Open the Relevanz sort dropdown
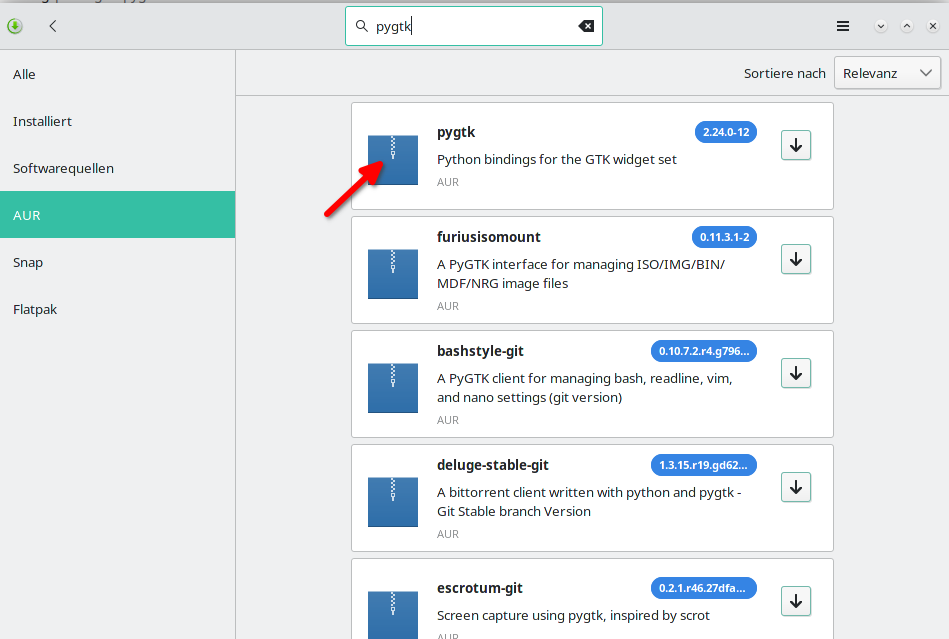The image size is (949, 639). click(x=886, y=72)
